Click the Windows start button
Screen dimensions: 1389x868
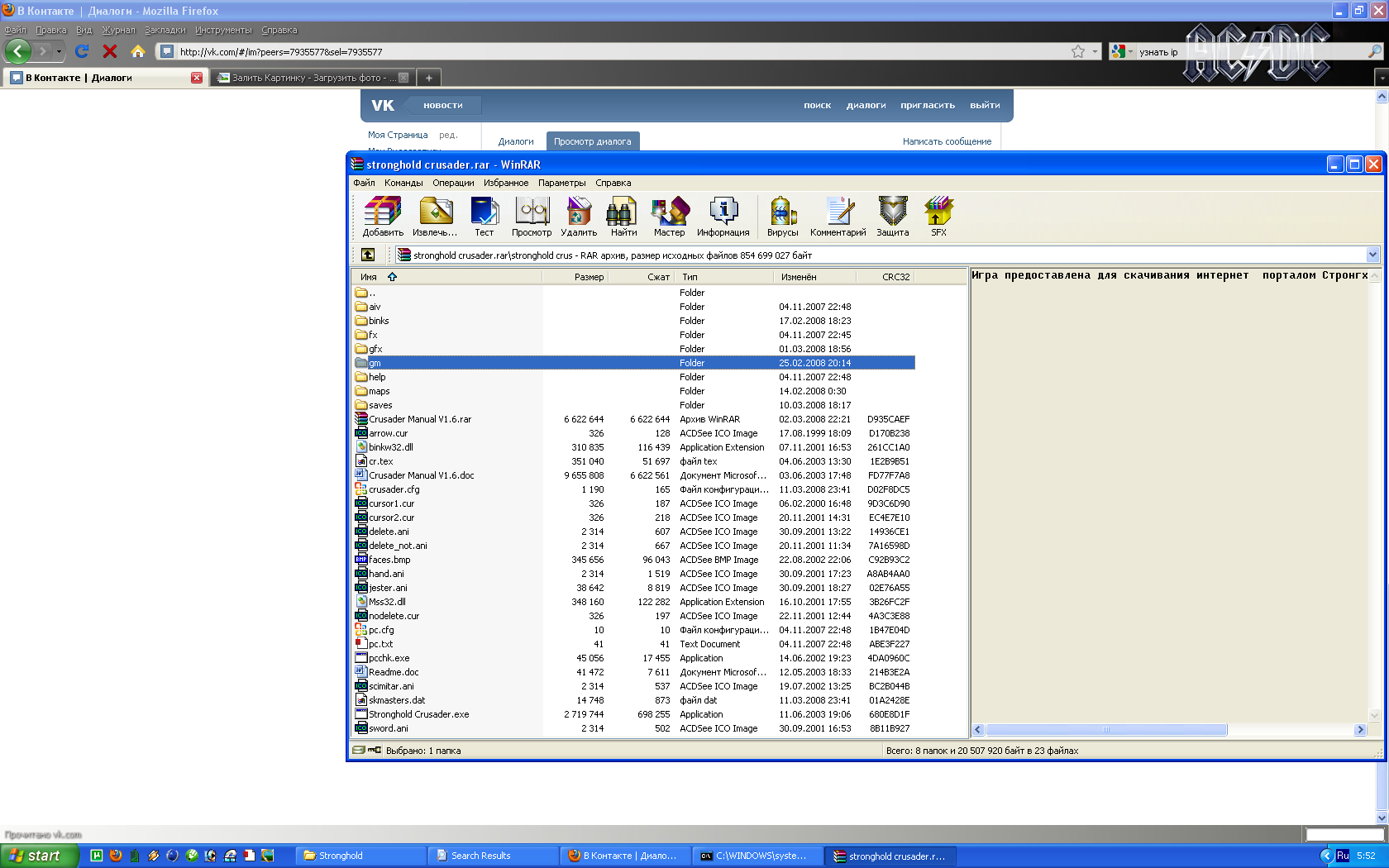(x=40, y=856)
